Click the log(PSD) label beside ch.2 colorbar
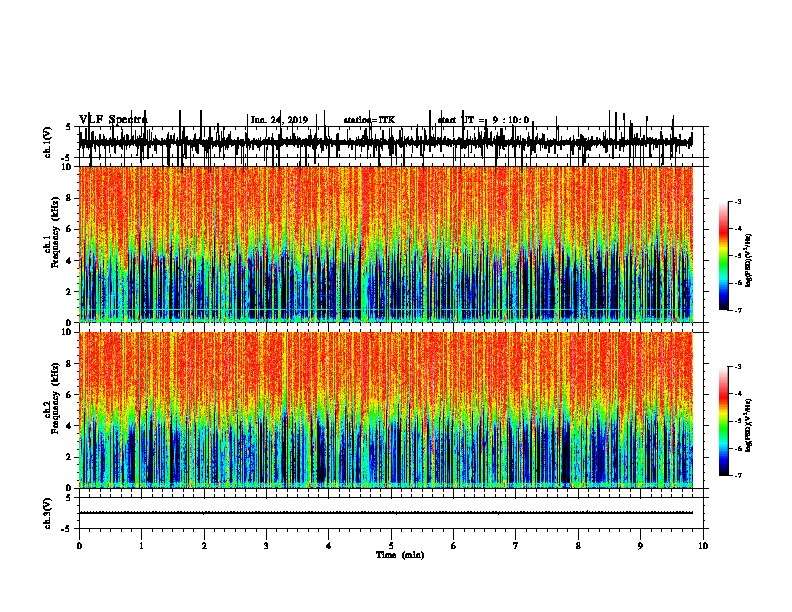Screen dimensions: 792x612 (x=749, y=425)
